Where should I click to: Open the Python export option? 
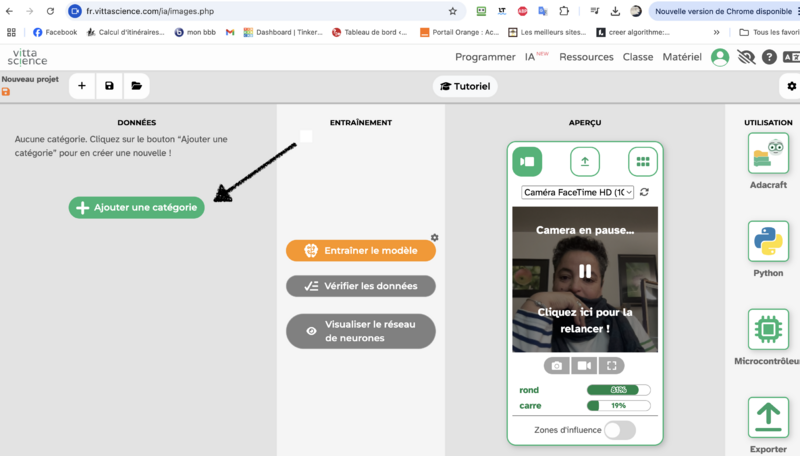coord(768,243)
